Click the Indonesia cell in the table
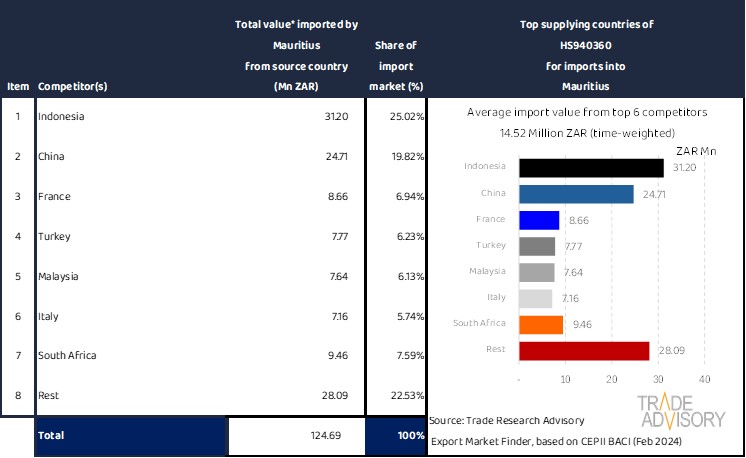The height and width of the screenshot is (458, 746). [x=61, y=117]
